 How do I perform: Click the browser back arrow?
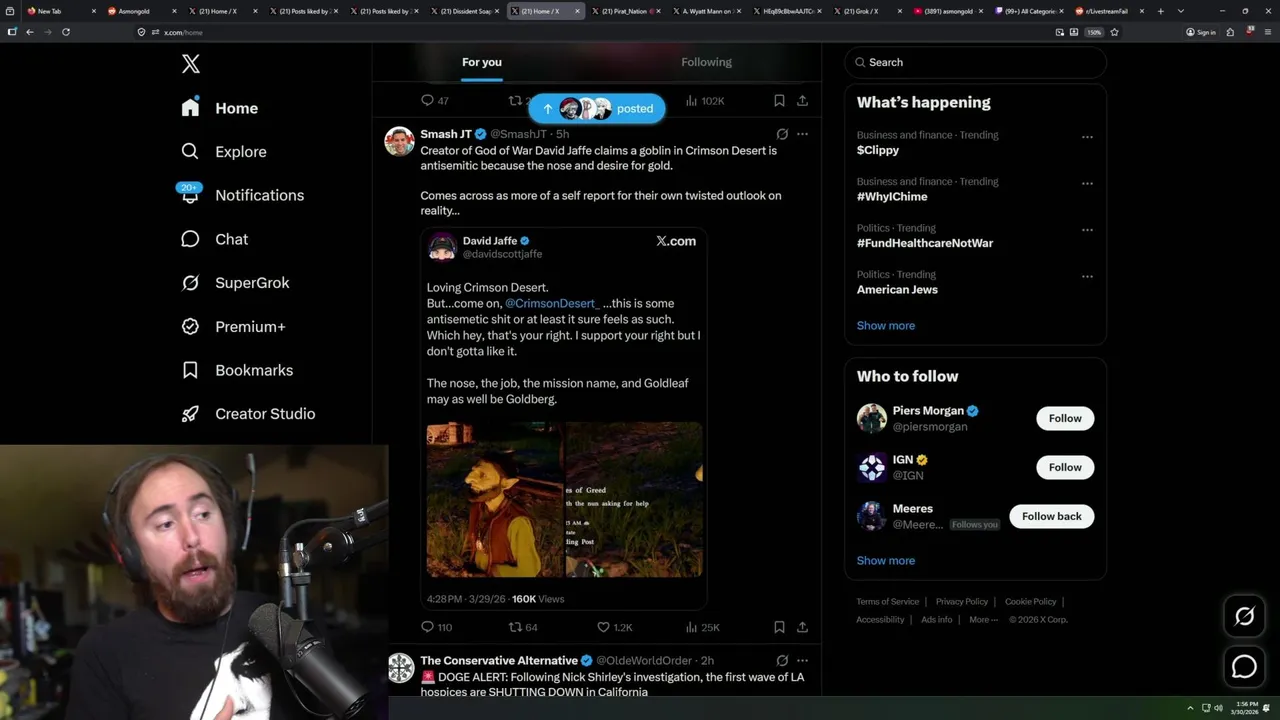click(x=30, y=32)
